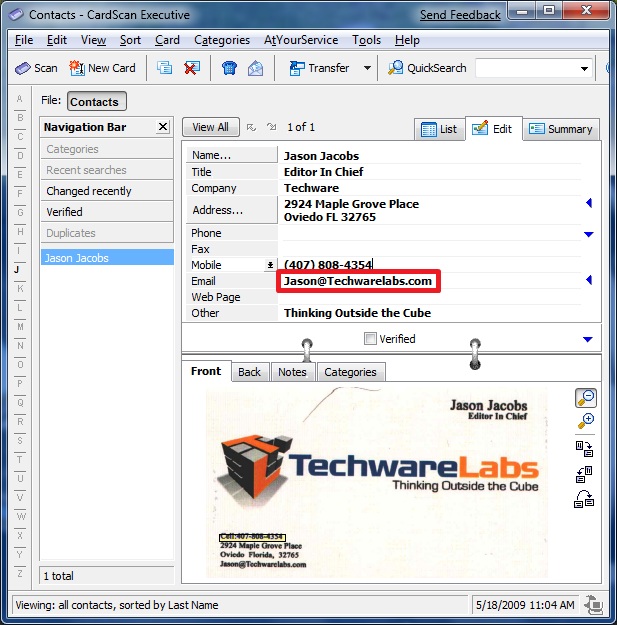Image resolution: width=617 pixels, height=625 pixels.
Task: Click the blue arrow beside Address
Action: pos(589,203)
